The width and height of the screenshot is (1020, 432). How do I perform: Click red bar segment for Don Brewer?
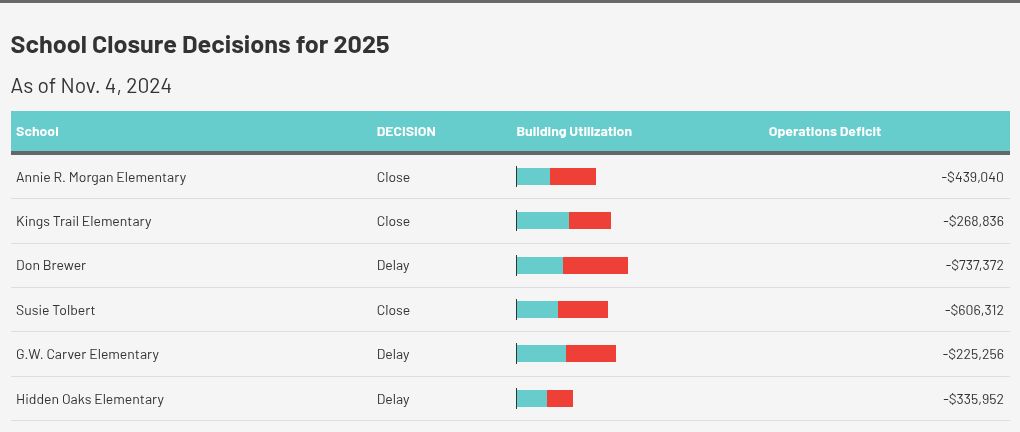coord(595,266)
